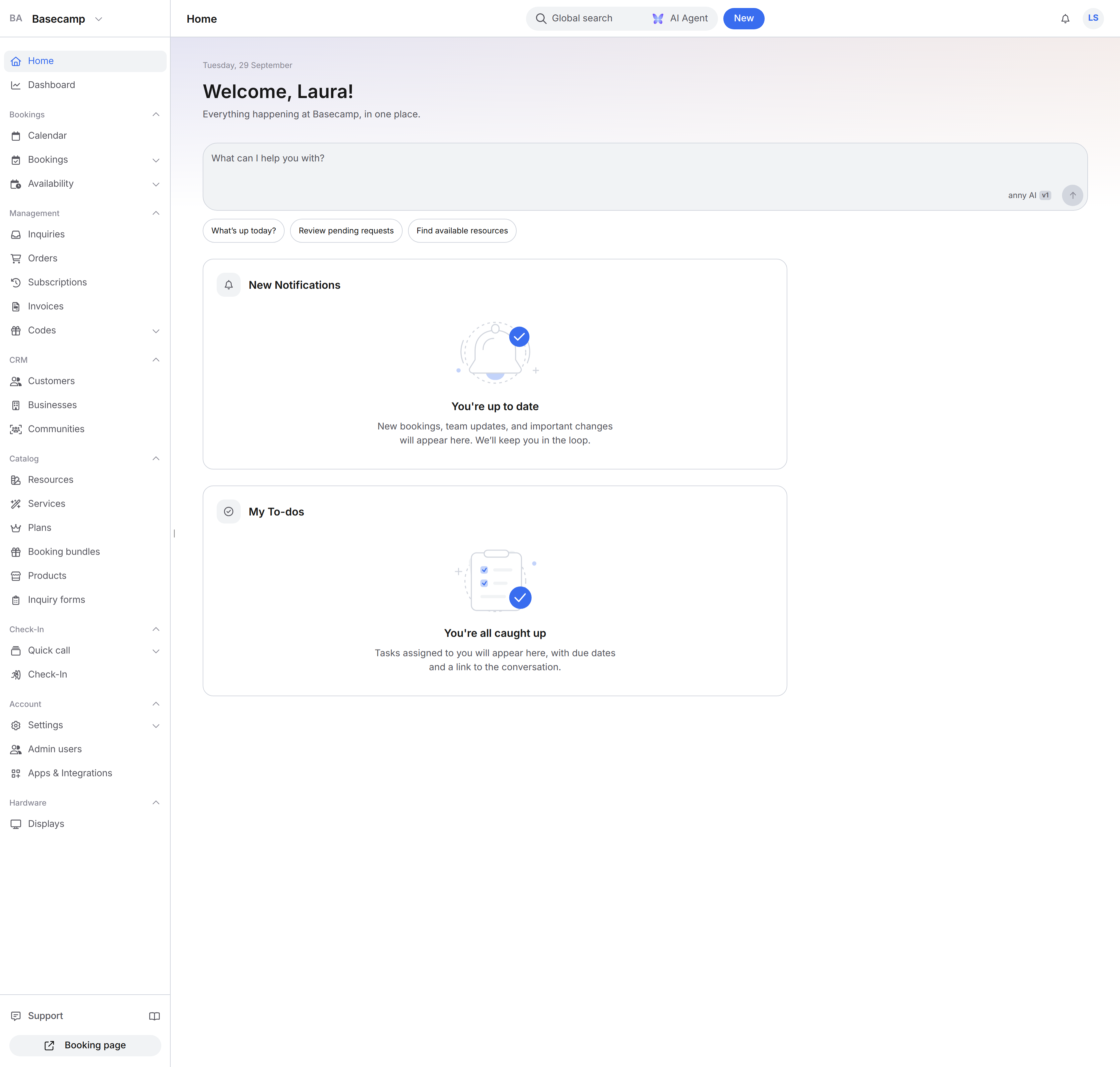
Task: Expand the Availability submenu chevron
Action: [x=156, y=184]
